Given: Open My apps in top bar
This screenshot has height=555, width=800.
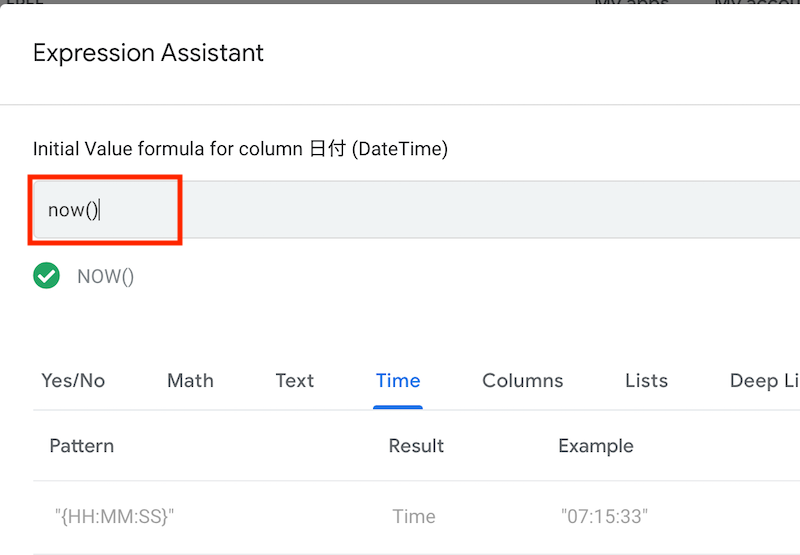Looking at the screenshot, I should point(632,2).
